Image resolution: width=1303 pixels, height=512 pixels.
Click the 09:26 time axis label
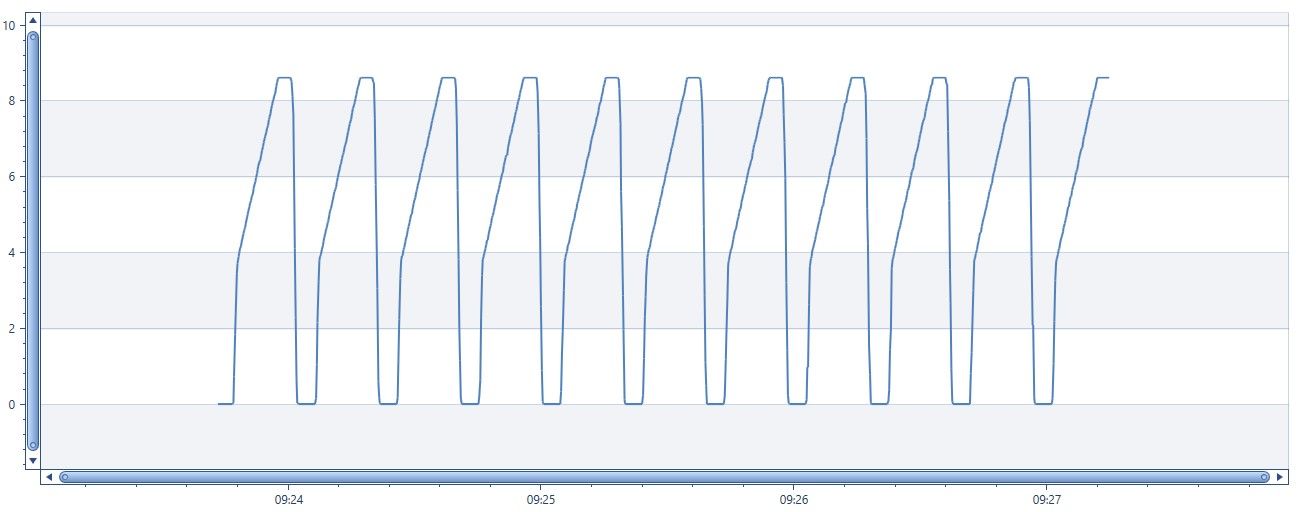click(793, 498)
